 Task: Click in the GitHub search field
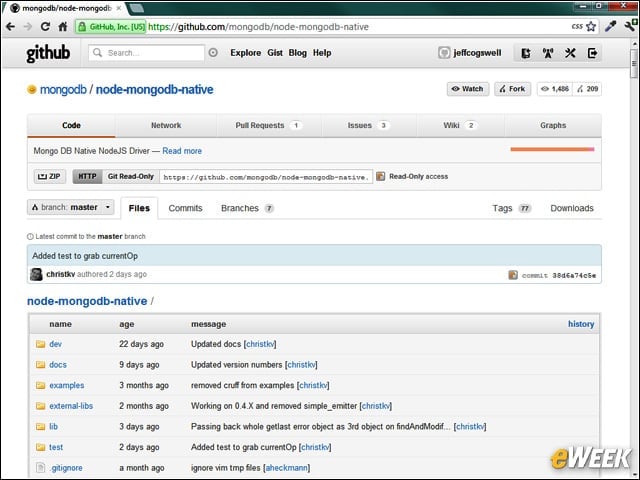(147, 53)
